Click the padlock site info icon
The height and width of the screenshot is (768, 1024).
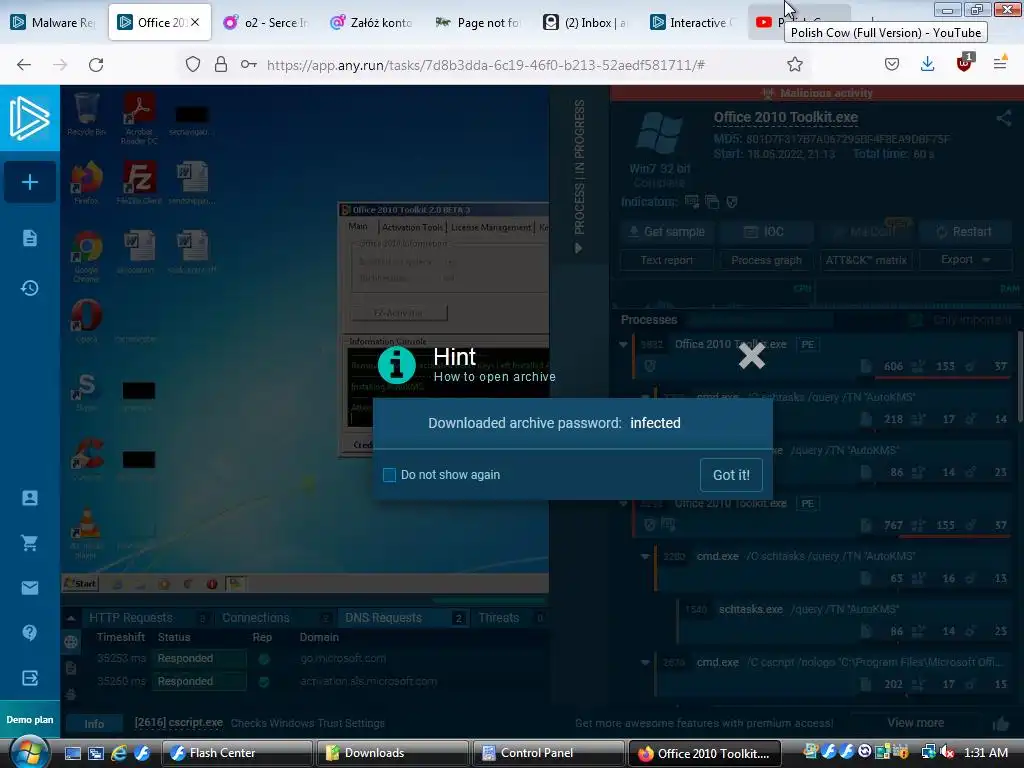221,64
